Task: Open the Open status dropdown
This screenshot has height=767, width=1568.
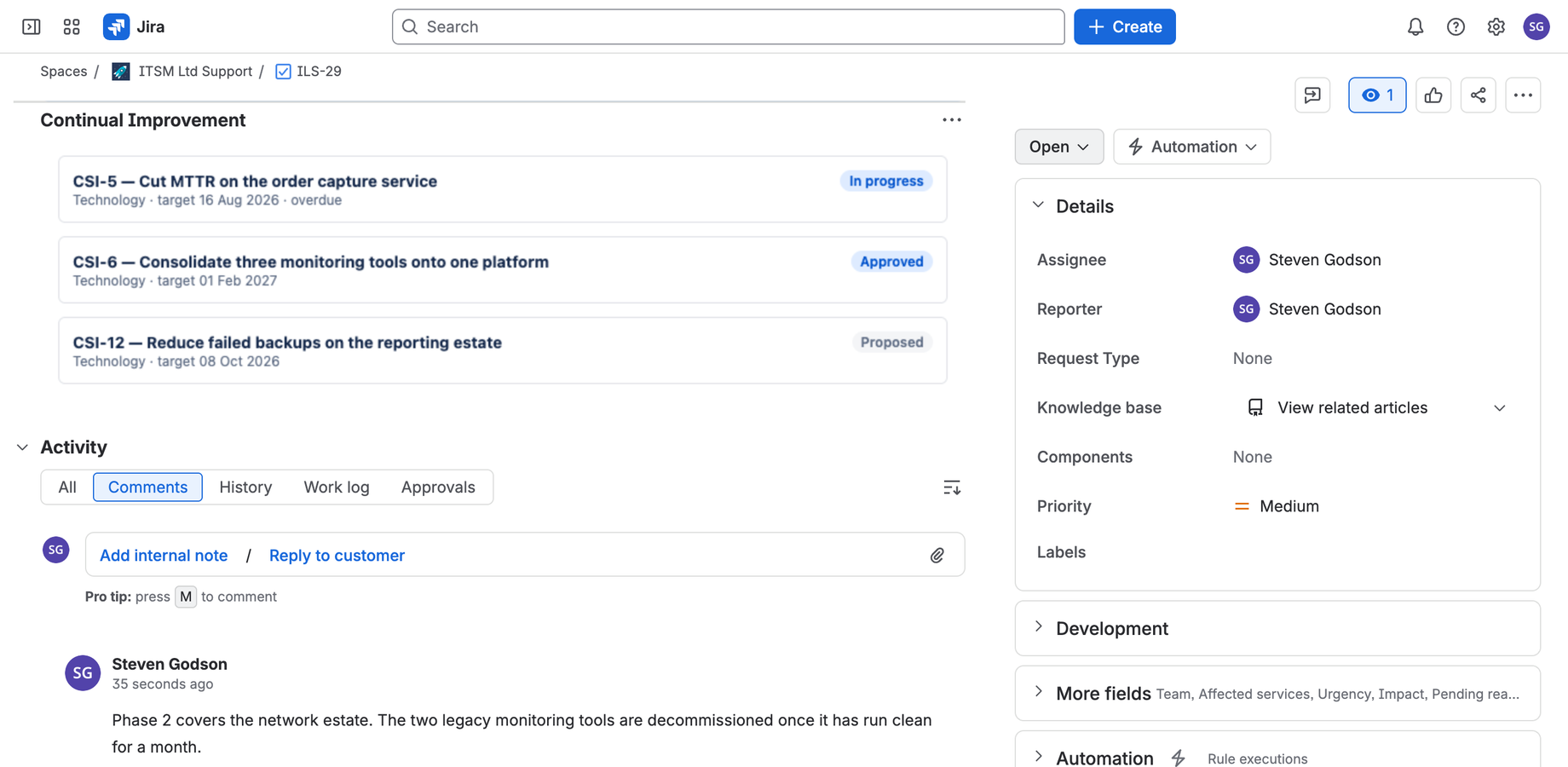Action: pos(1059,147)
